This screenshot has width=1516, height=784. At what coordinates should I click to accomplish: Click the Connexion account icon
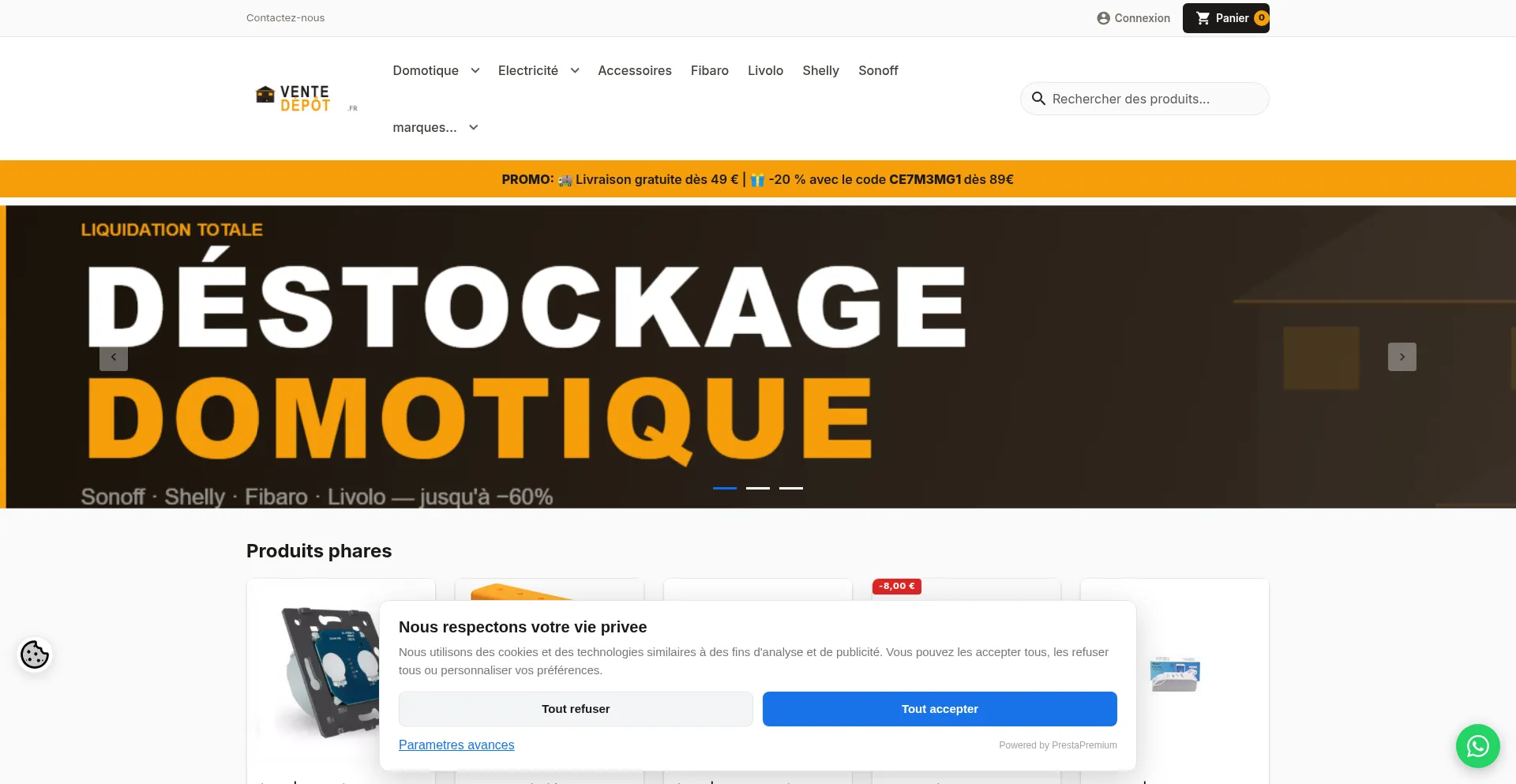(1103, 18)
